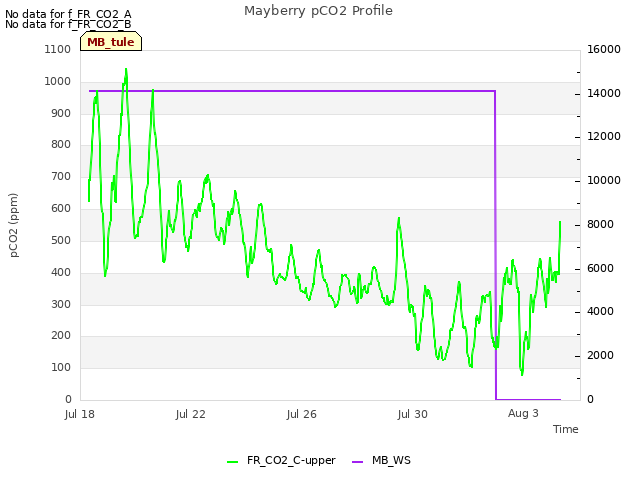Viewport: 640px width, 480px height.
Task: Click the 2000 right axis label
Action: 600,356
